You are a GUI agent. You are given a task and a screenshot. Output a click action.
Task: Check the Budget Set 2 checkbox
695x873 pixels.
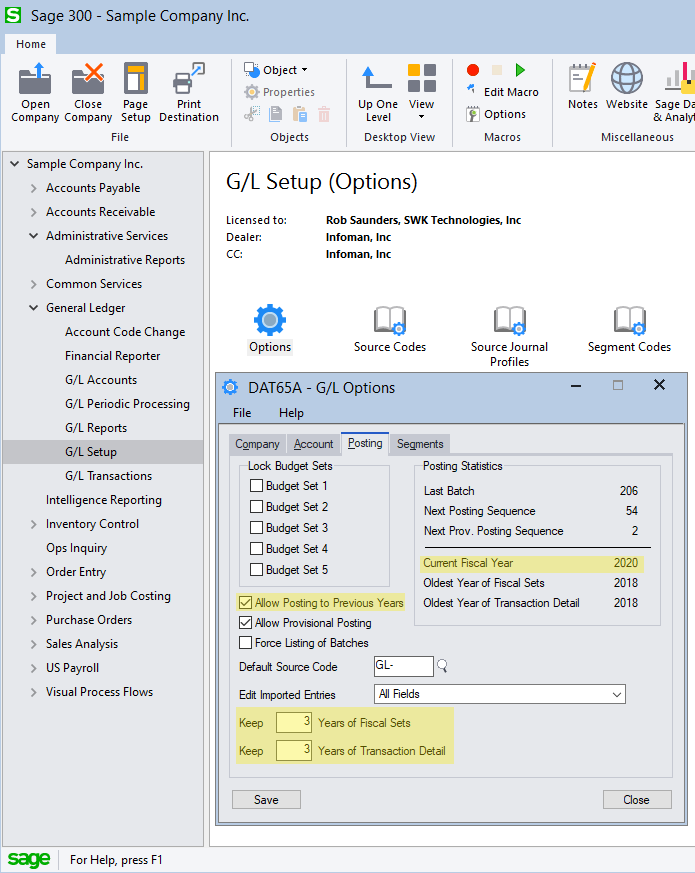[x=256, y=507]
